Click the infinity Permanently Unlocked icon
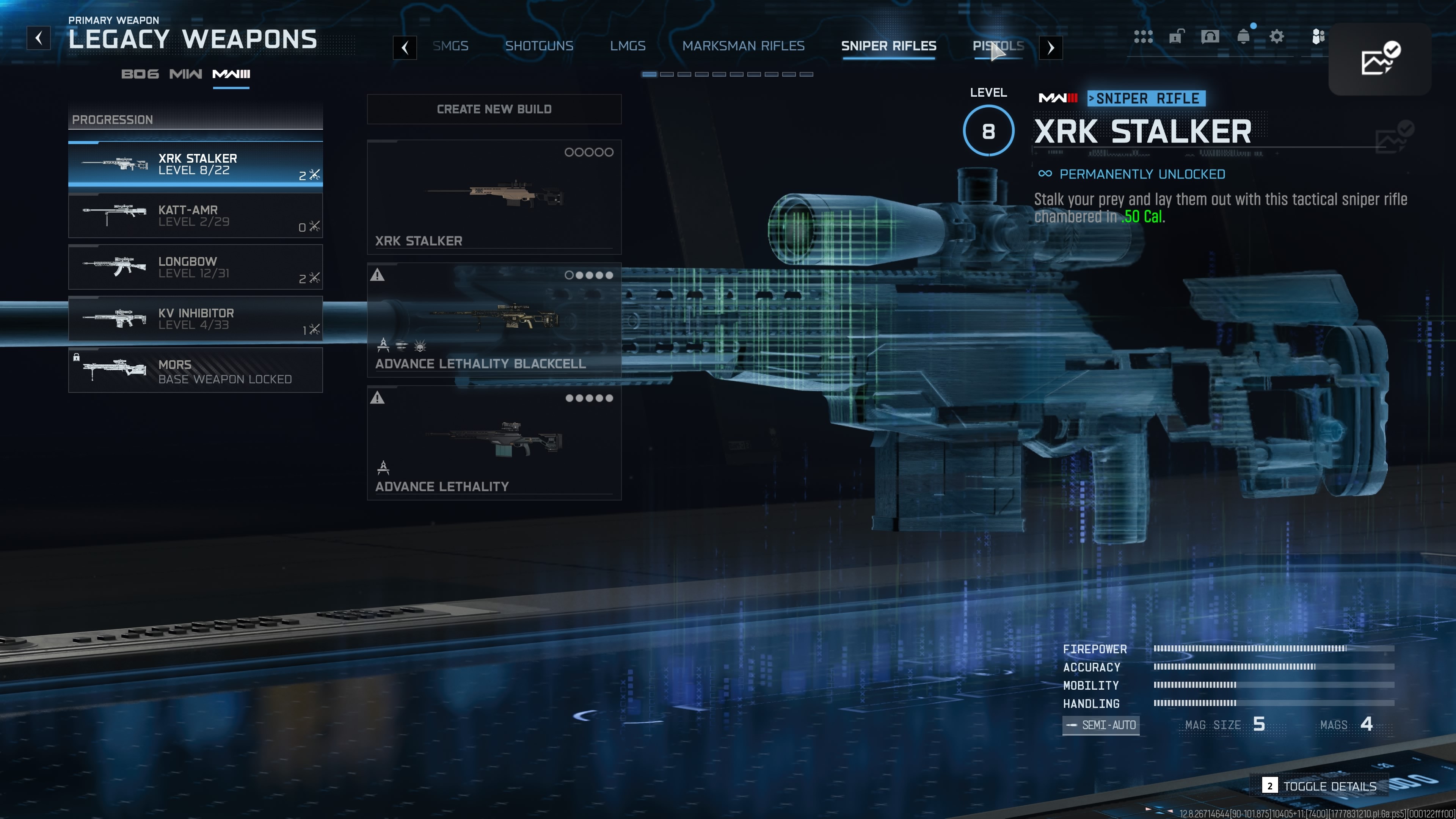1456x819 pixels. (x=1045, y=174)
